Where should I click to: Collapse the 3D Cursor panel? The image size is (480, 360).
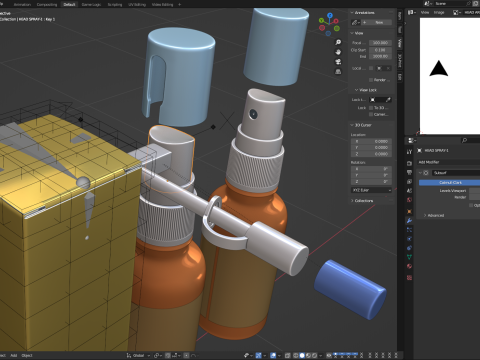352,125
